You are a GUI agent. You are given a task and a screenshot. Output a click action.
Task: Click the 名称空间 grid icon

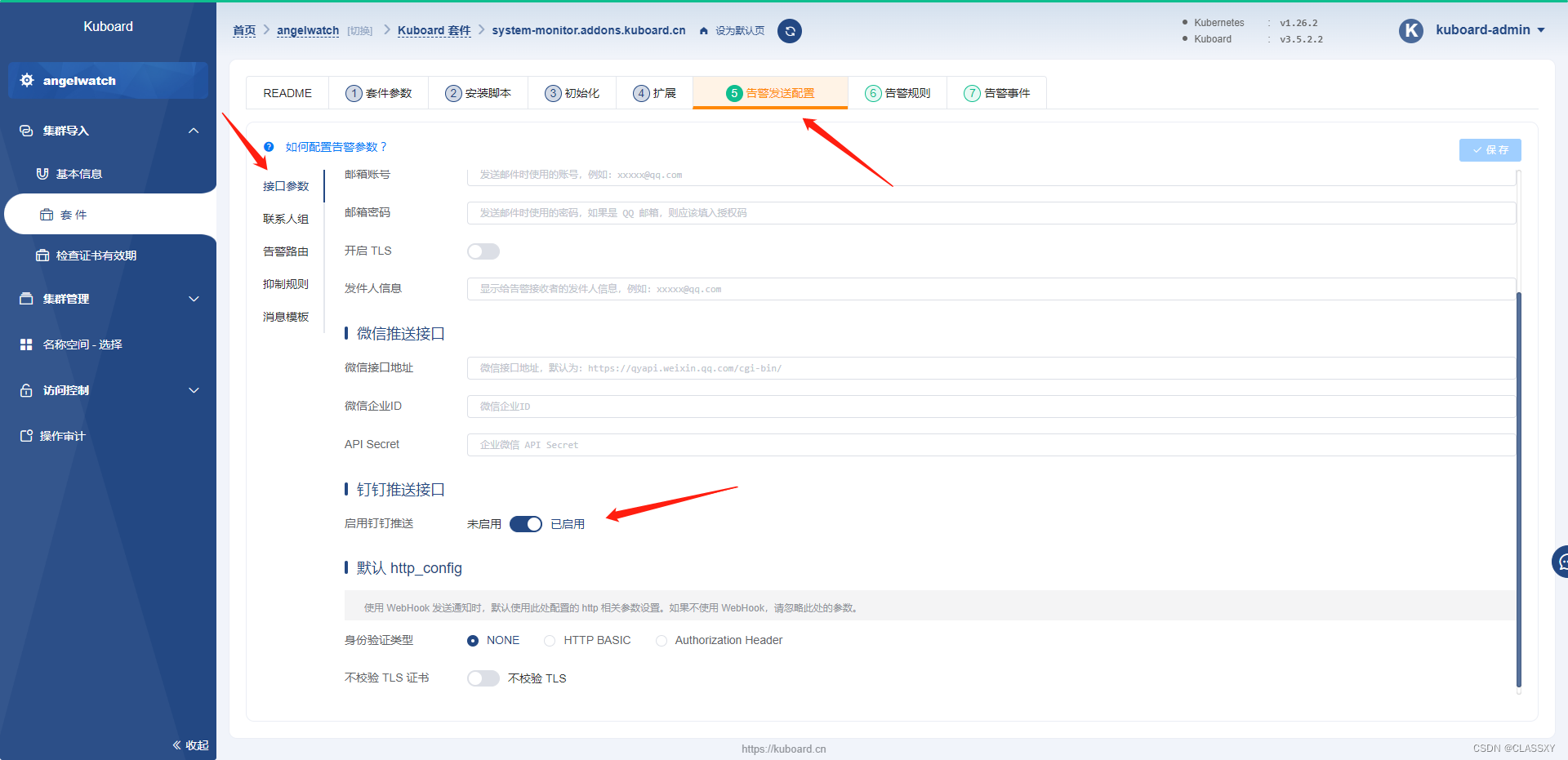point(26,344)
